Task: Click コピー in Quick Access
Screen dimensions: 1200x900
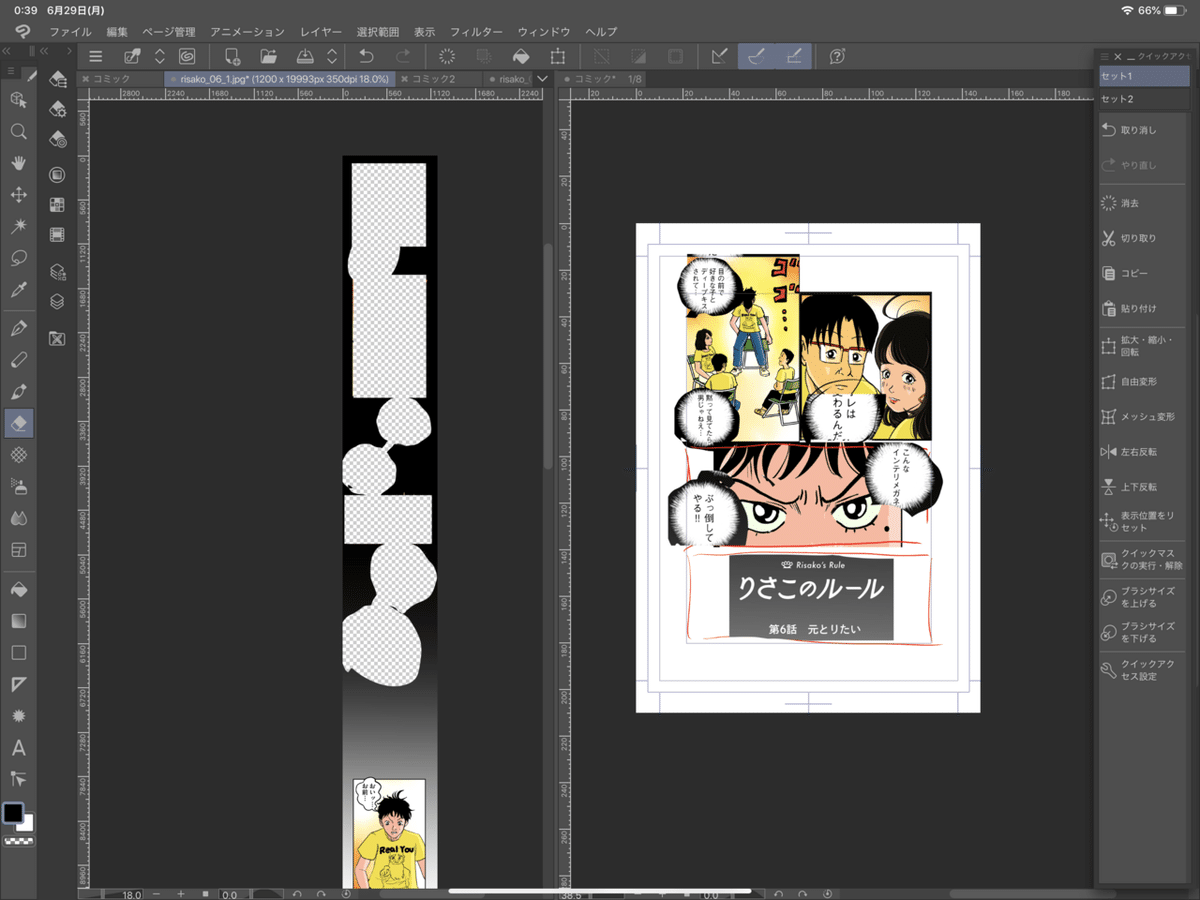Action: (x=1141, y=273)
